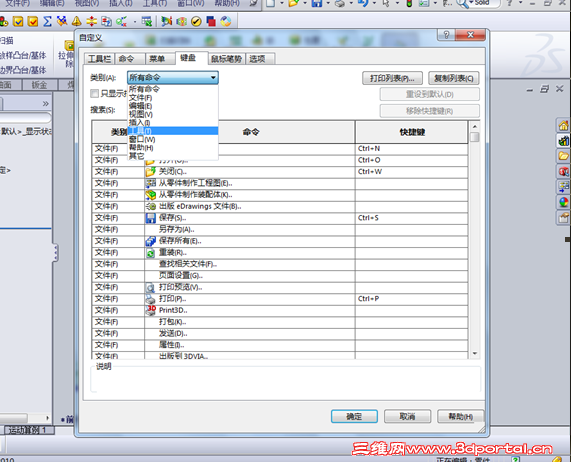This screenshot has width=572, height=462.
Task: Click the Rebuild traffic light icon
Action: tap(409, 3)
